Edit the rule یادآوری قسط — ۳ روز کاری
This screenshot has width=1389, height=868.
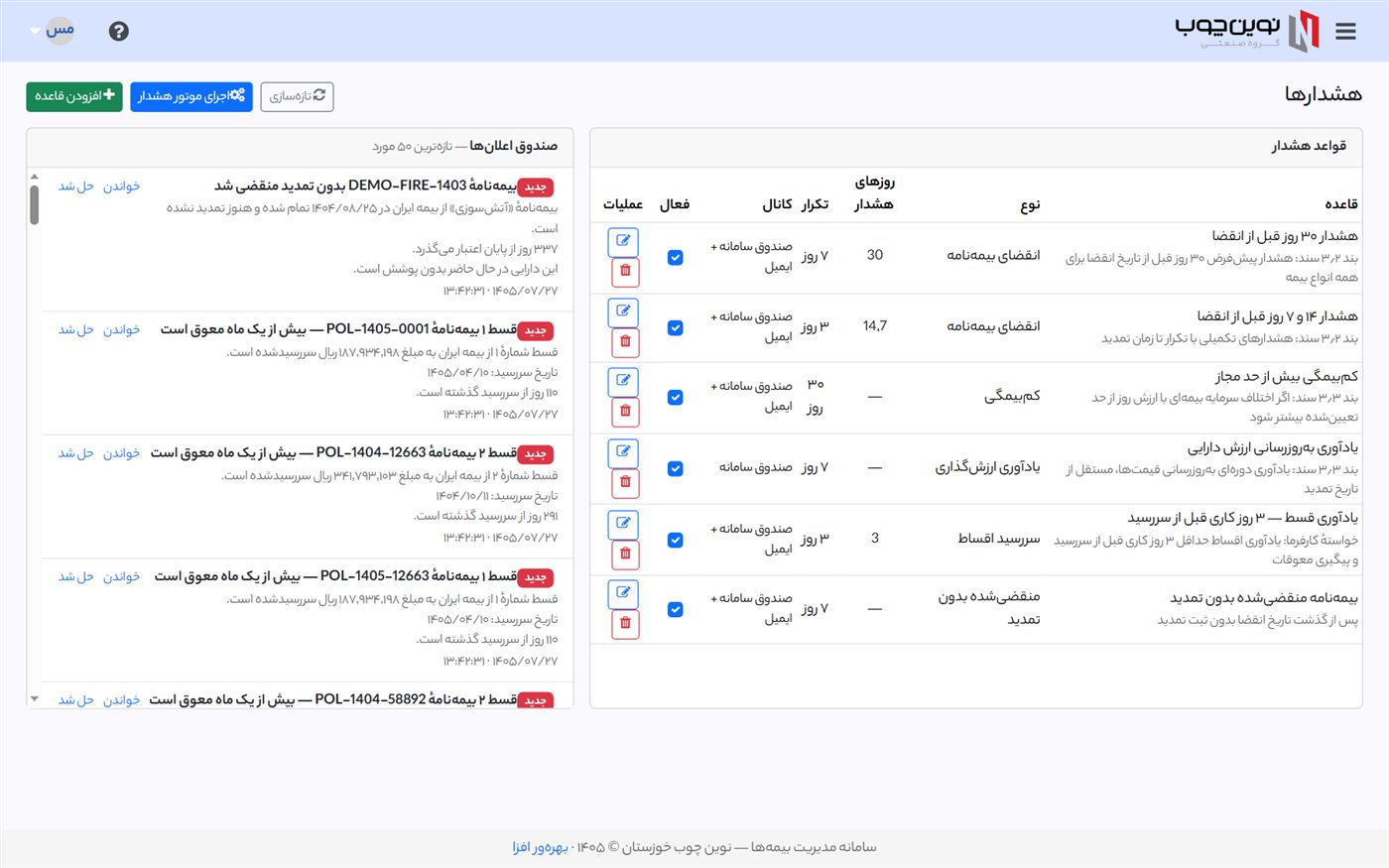[x=623, y=523]
